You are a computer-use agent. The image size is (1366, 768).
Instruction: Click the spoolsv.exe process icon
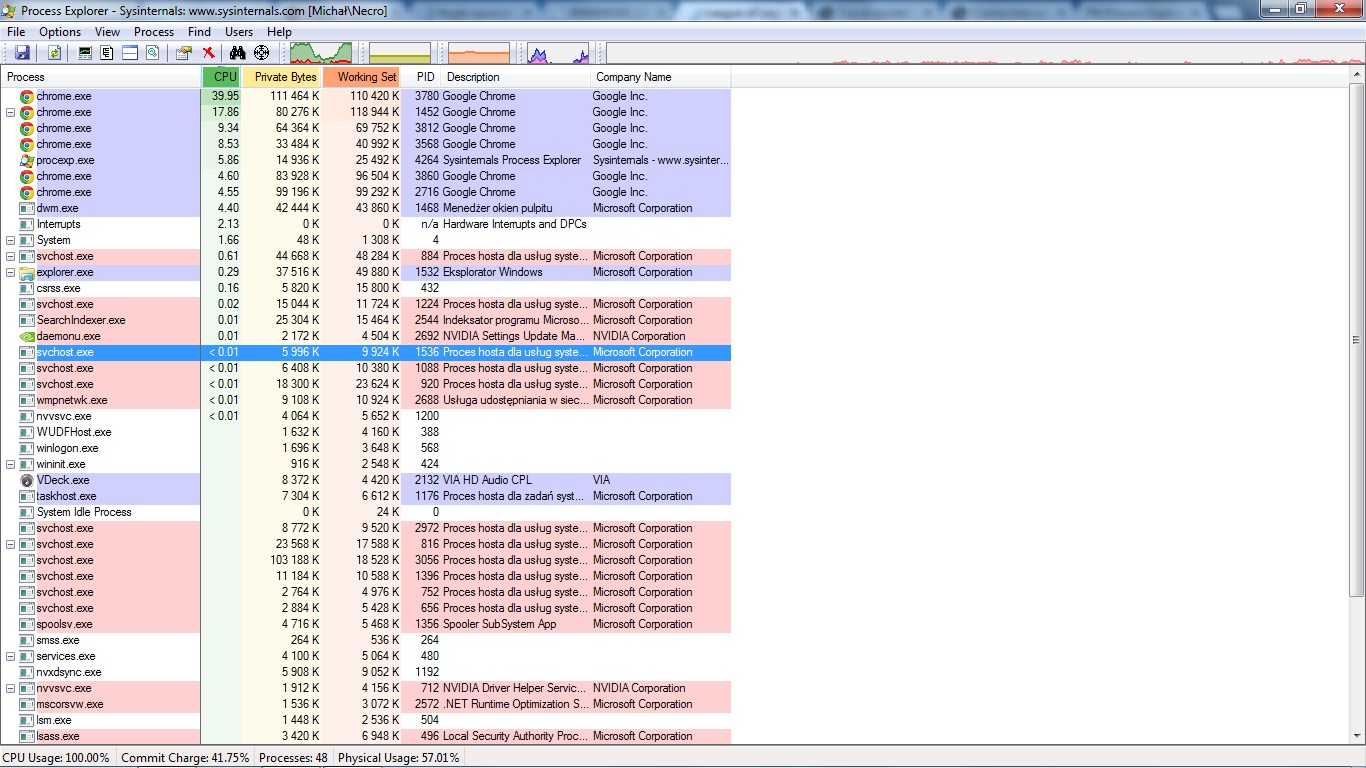pos(27,624)
